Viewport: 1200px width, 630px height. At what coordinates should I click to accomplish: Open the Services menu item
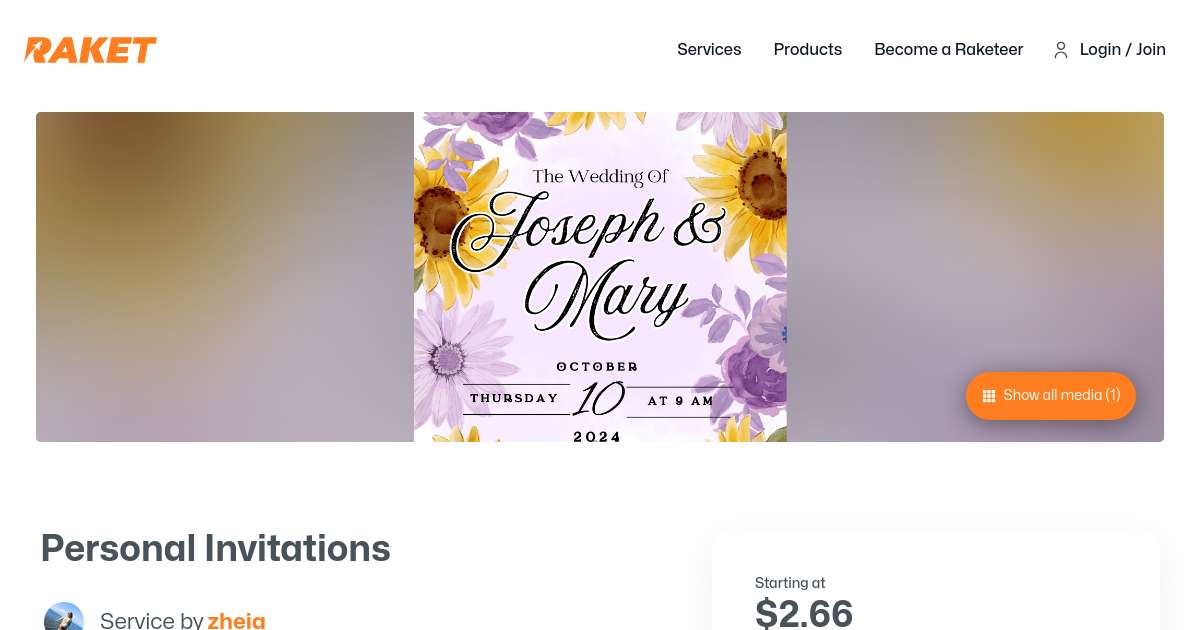tap(709, 50)
